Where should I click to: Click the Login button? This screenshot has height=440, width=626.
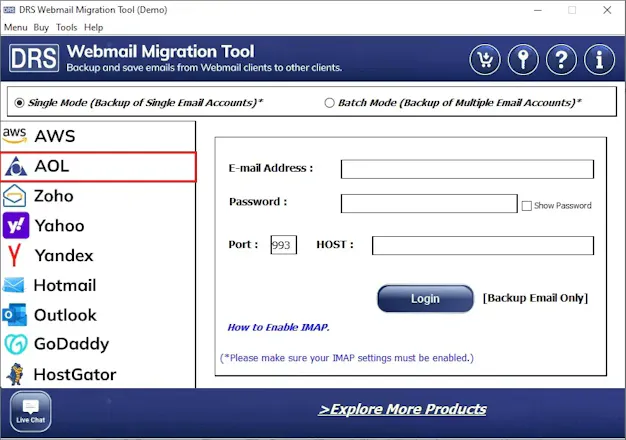click(425, 299)
